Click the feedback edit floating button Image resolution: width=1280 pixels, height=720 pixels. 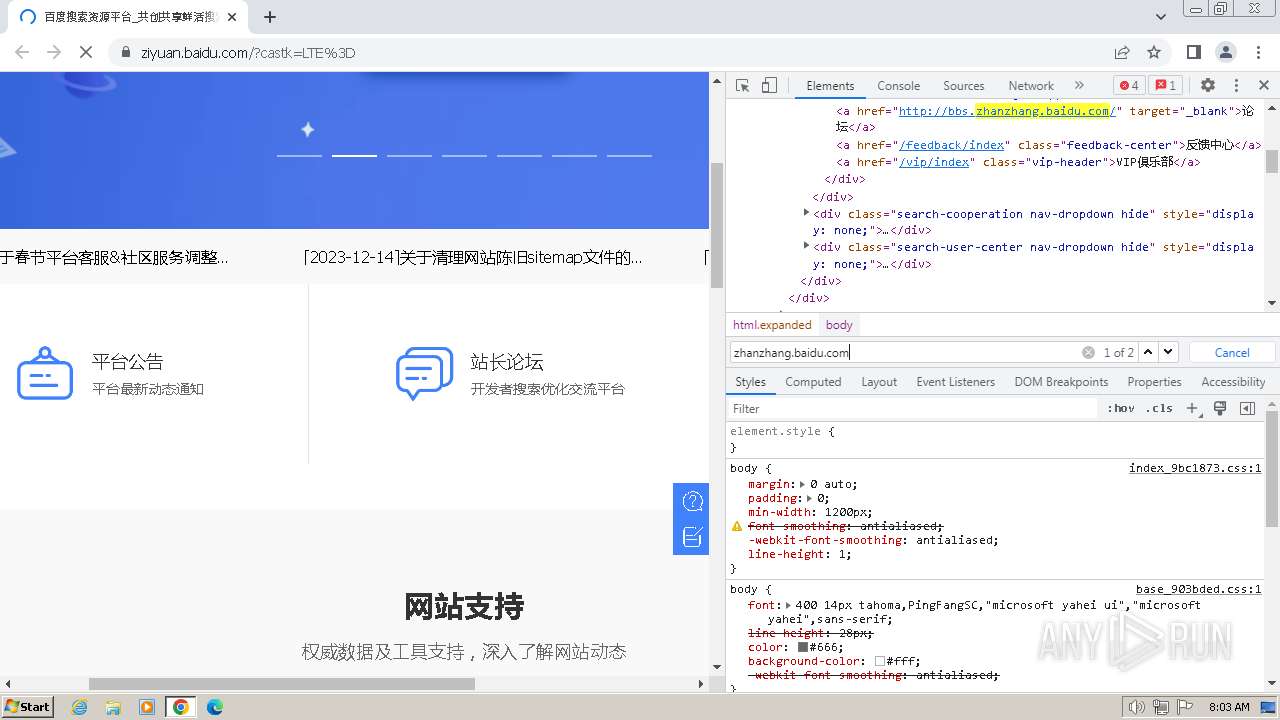[x=692, y=537]
